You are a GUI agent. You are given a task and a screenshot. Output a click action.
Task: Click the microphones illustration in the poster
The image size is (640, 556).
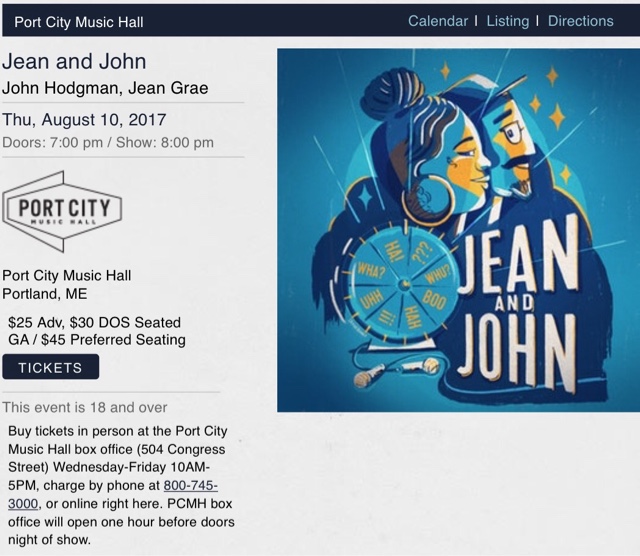(x=397, y=371)
